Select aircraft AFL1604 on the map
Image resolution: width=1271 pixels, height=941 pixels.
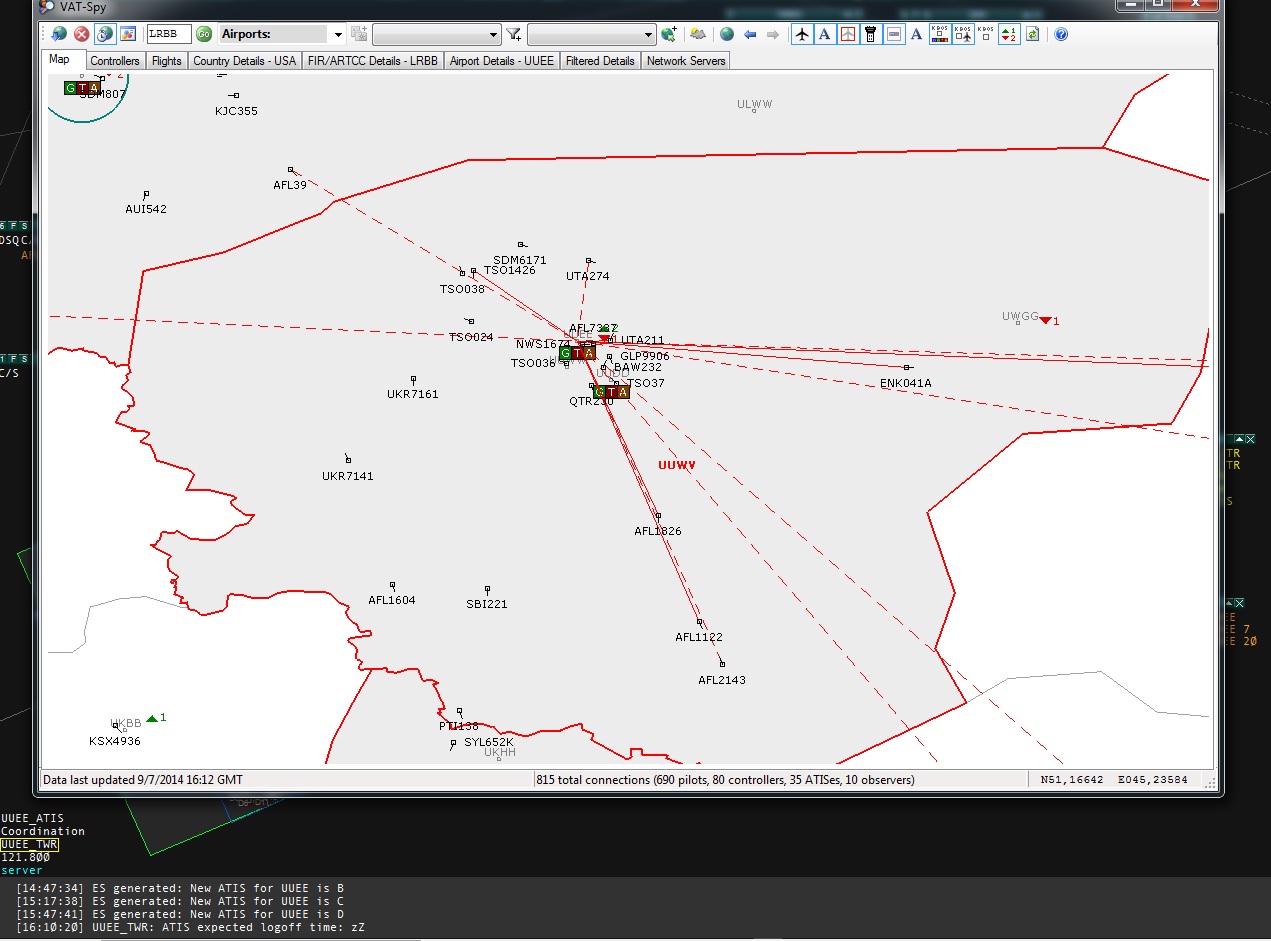coord(392,585)
